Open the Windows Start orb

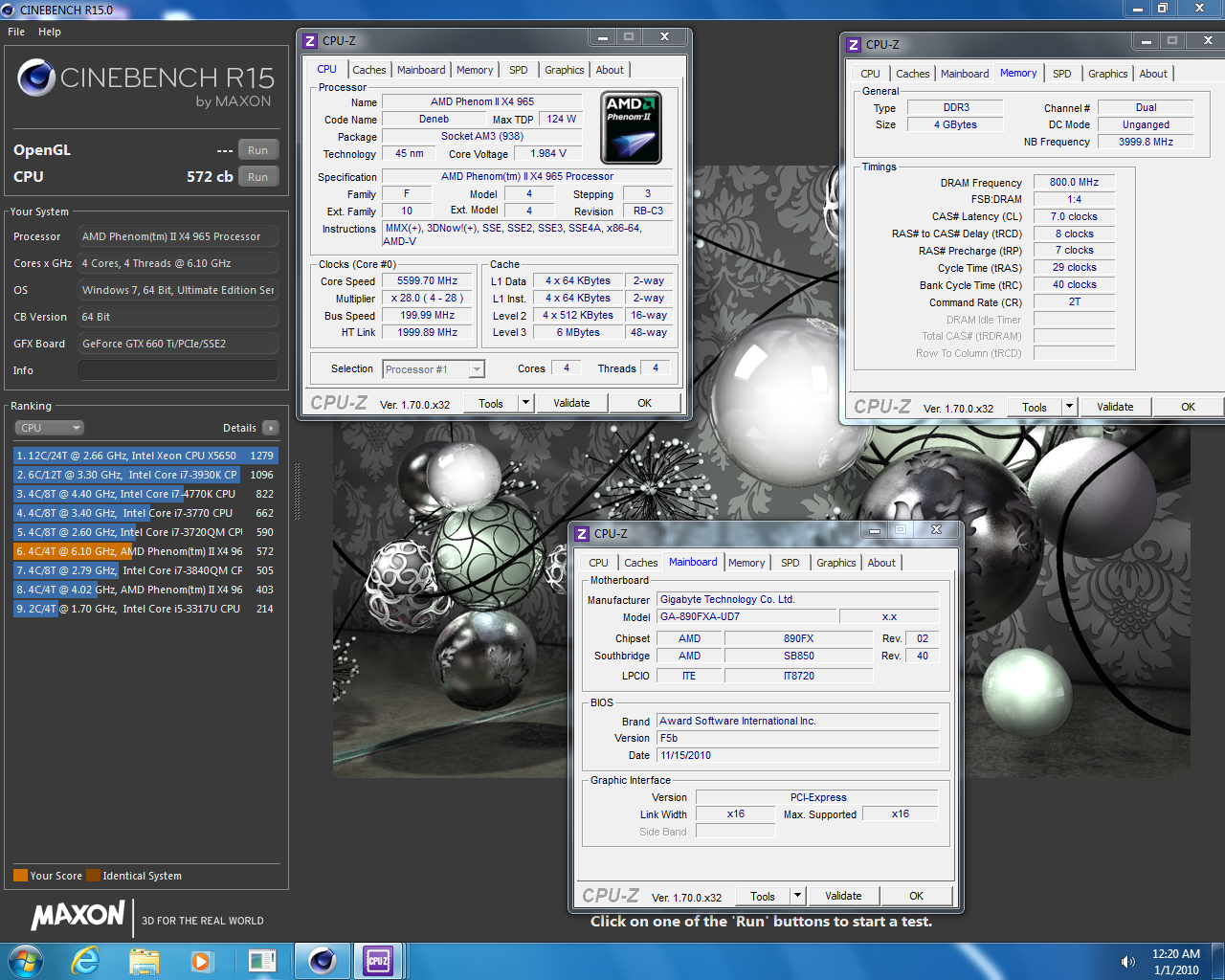coord(26,961)
